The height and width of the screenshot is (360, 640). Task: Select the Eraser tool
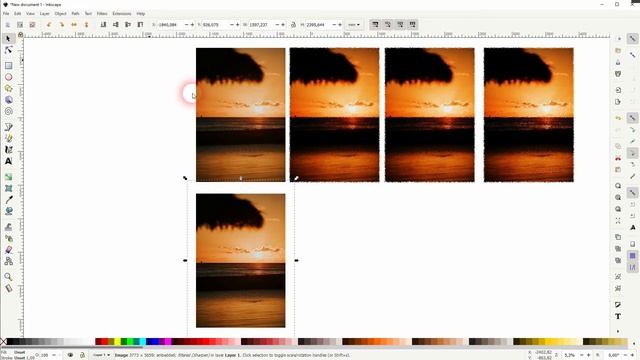click(x=8, y=250)
